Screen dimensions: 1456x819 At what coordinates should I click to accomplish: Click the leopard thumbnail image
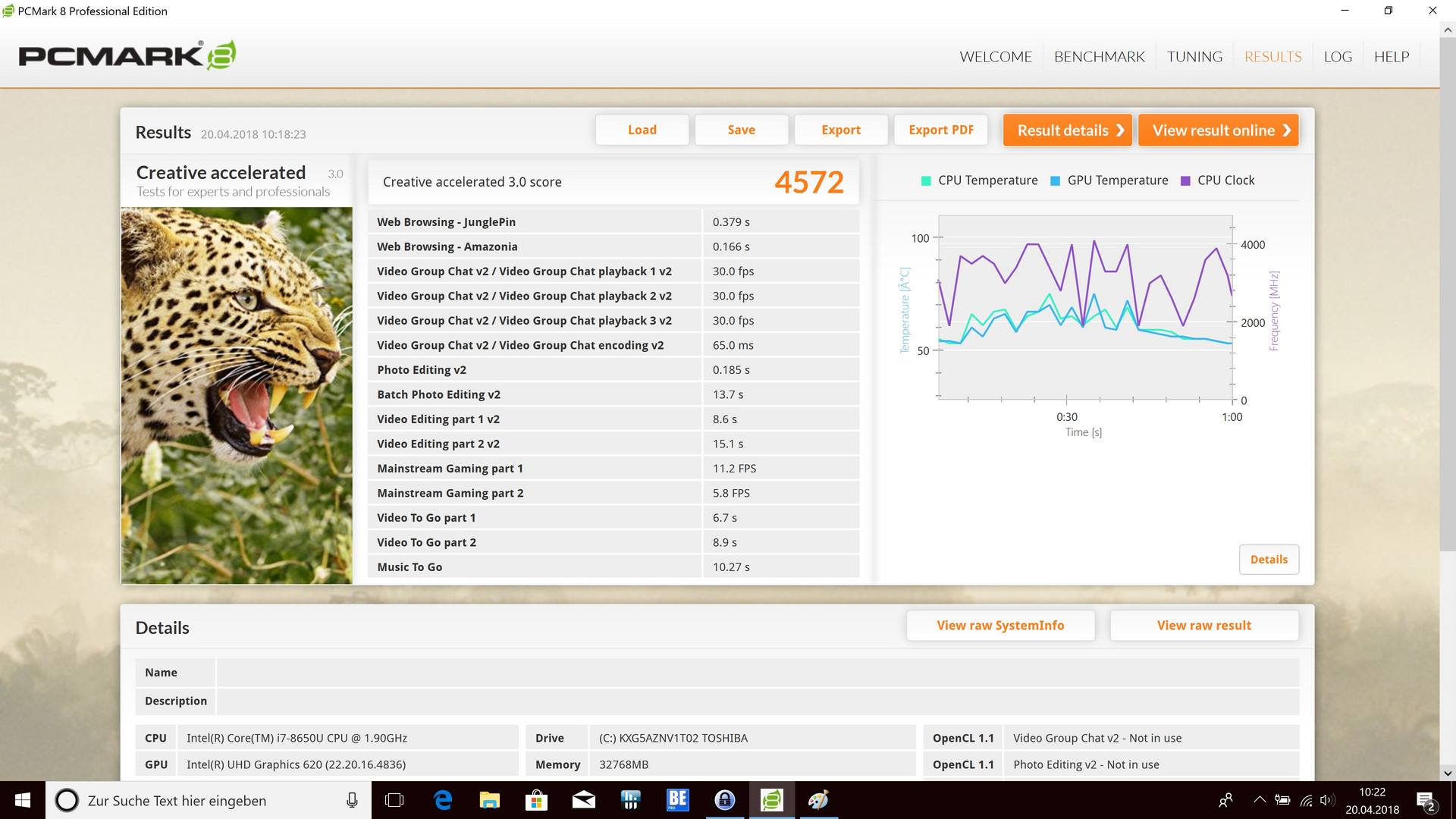pos(237,395)
